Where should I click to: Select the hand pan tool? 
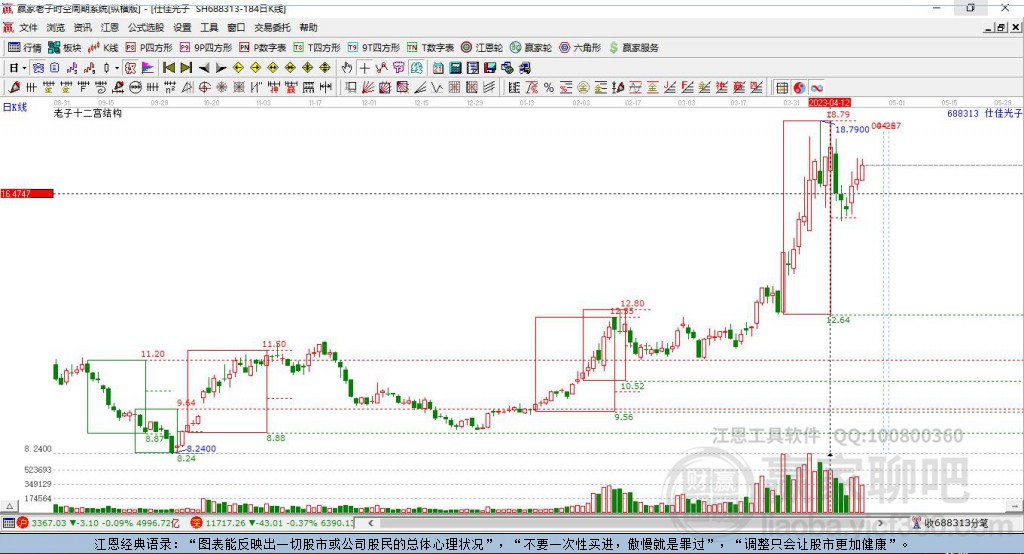click(x=347, y=68)
